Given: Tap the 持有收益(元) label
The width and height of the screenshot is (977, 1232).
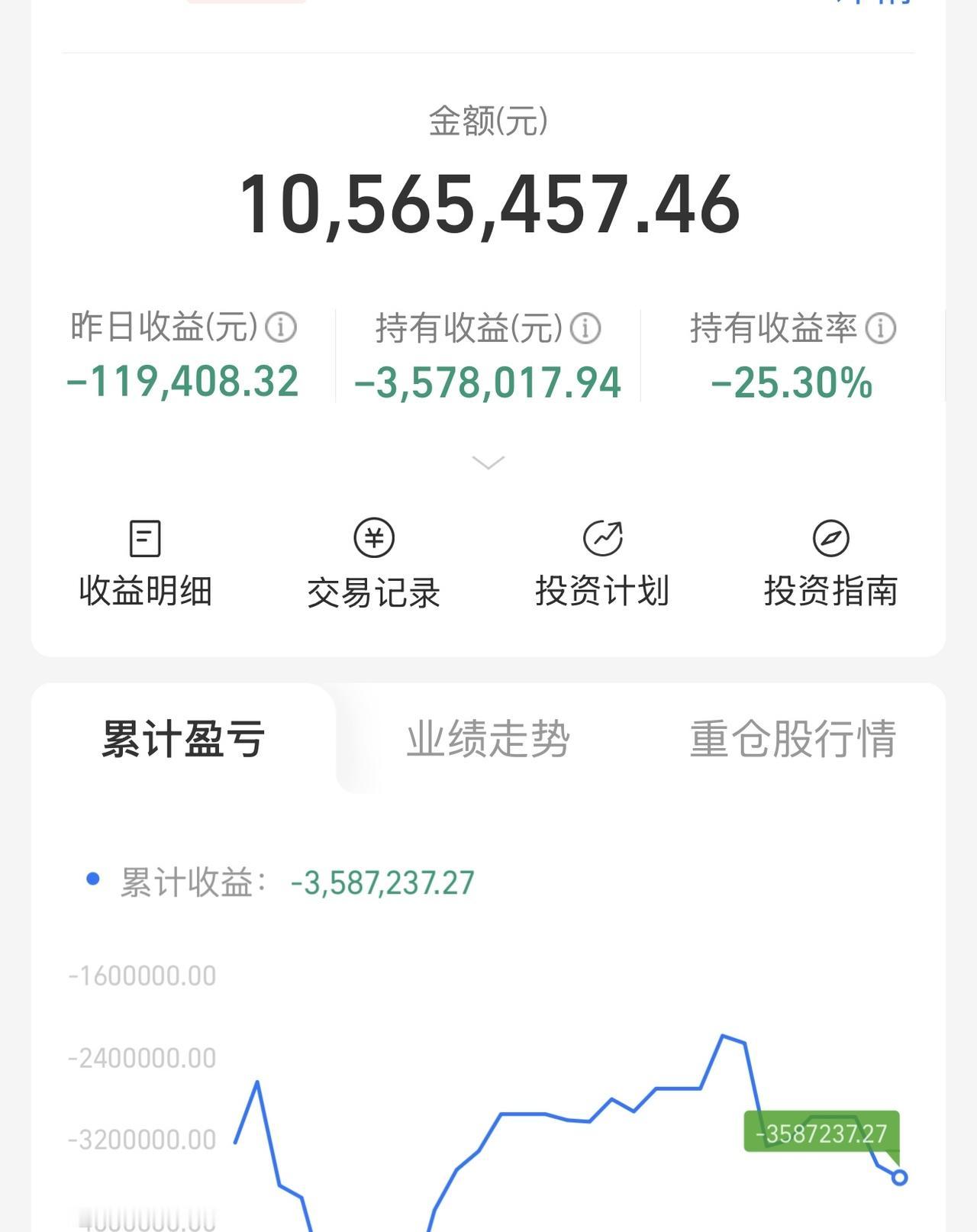Looking at the screenshot, I should (469, 328).
